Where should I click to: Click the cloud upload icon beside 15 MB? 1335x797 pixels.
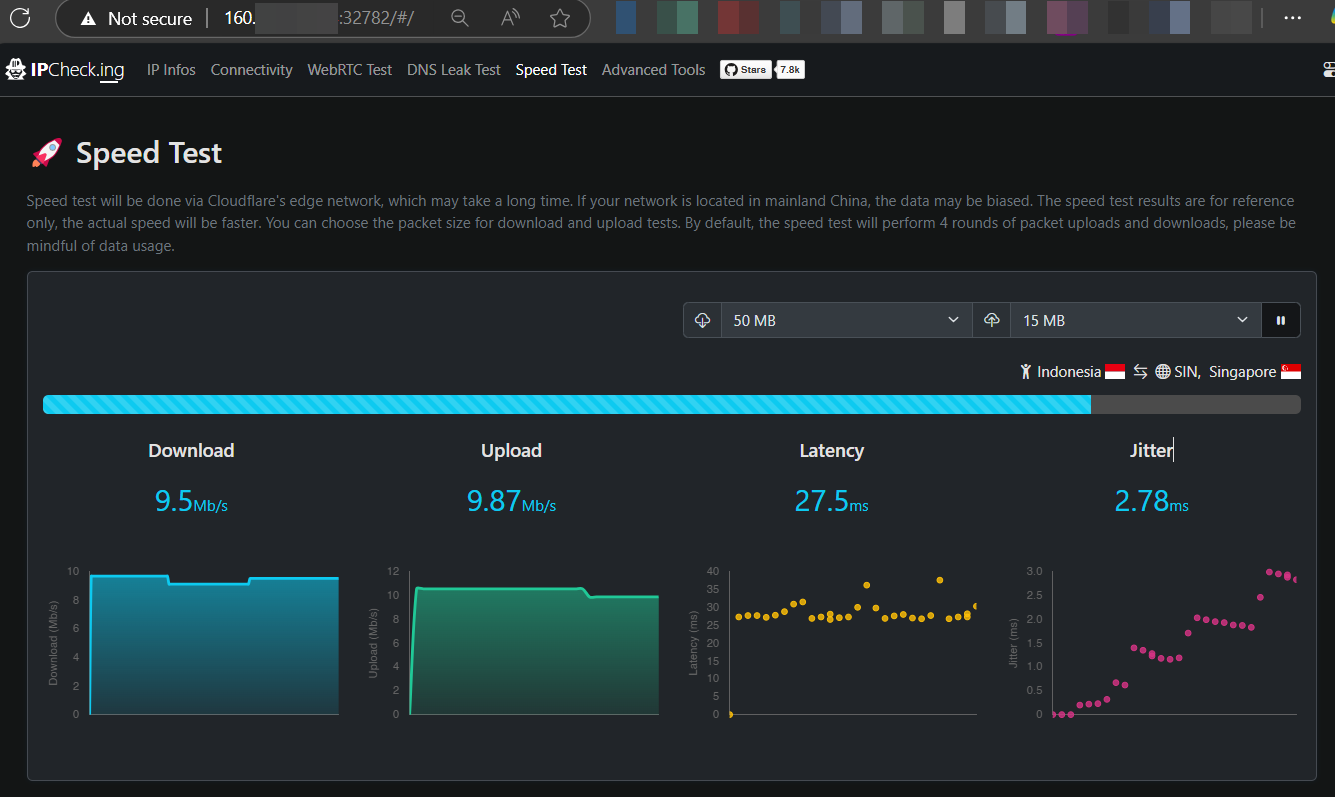coord(992,320)
